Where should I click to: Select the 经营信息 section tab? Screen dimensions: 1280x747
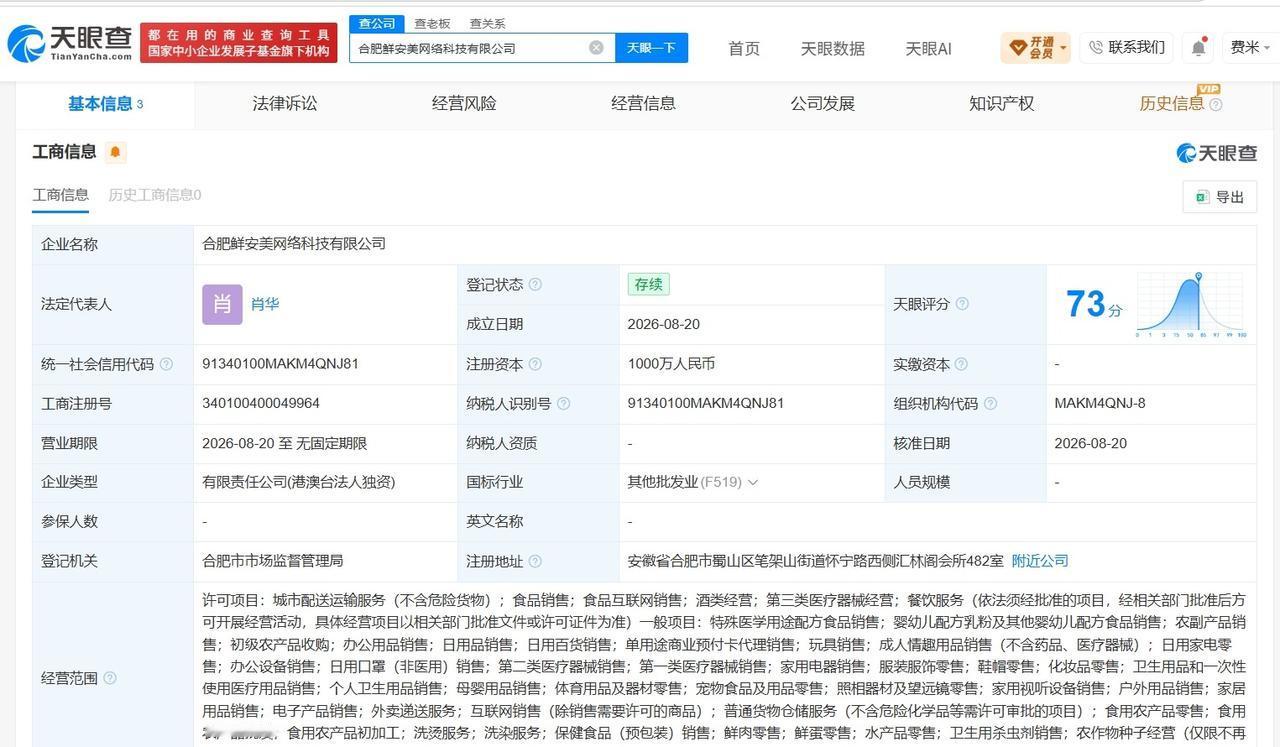coord(643,103)
